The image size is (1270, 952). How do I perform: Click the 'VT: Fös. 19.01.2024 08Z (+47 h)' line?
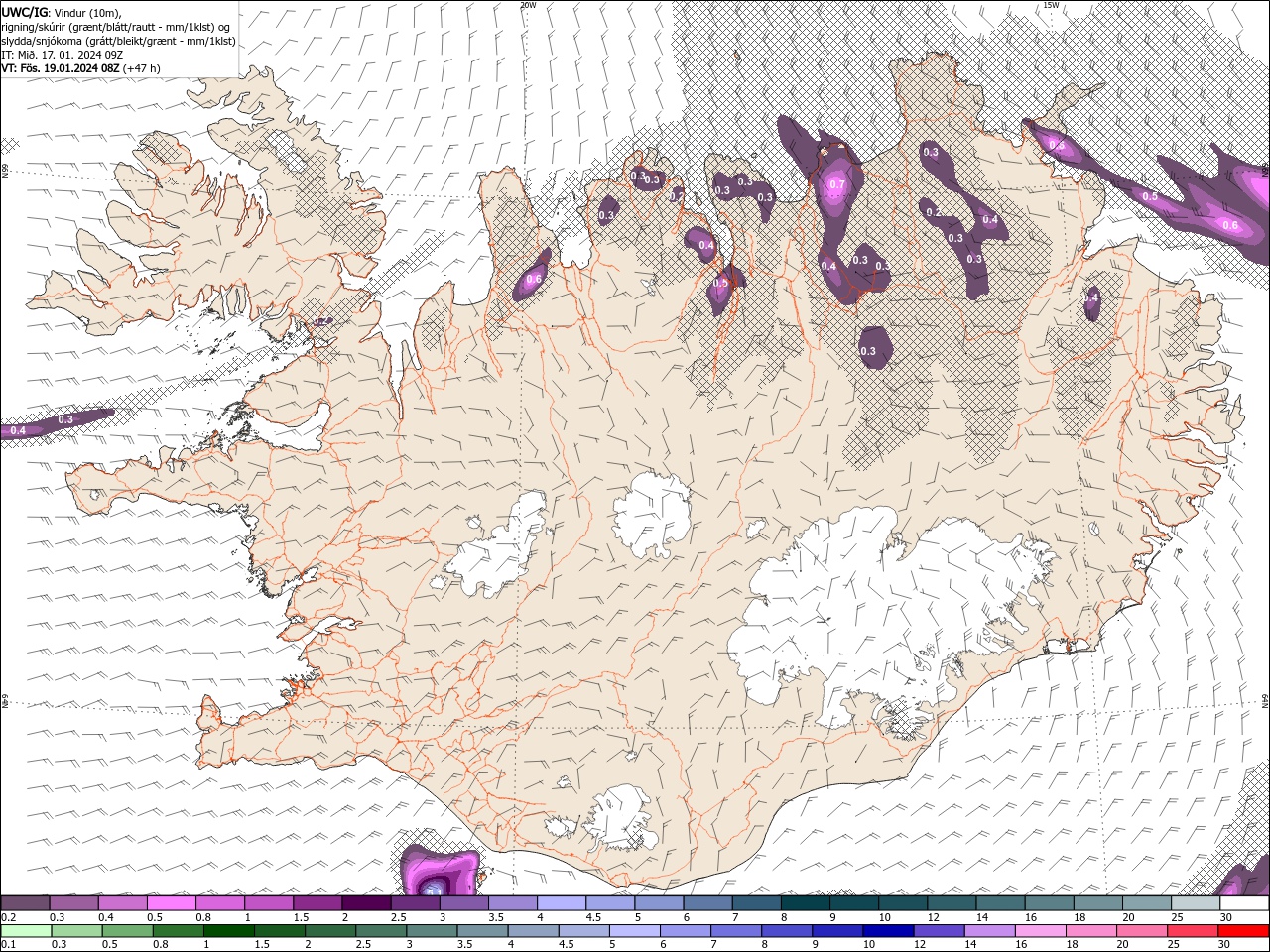click(81, 68)
